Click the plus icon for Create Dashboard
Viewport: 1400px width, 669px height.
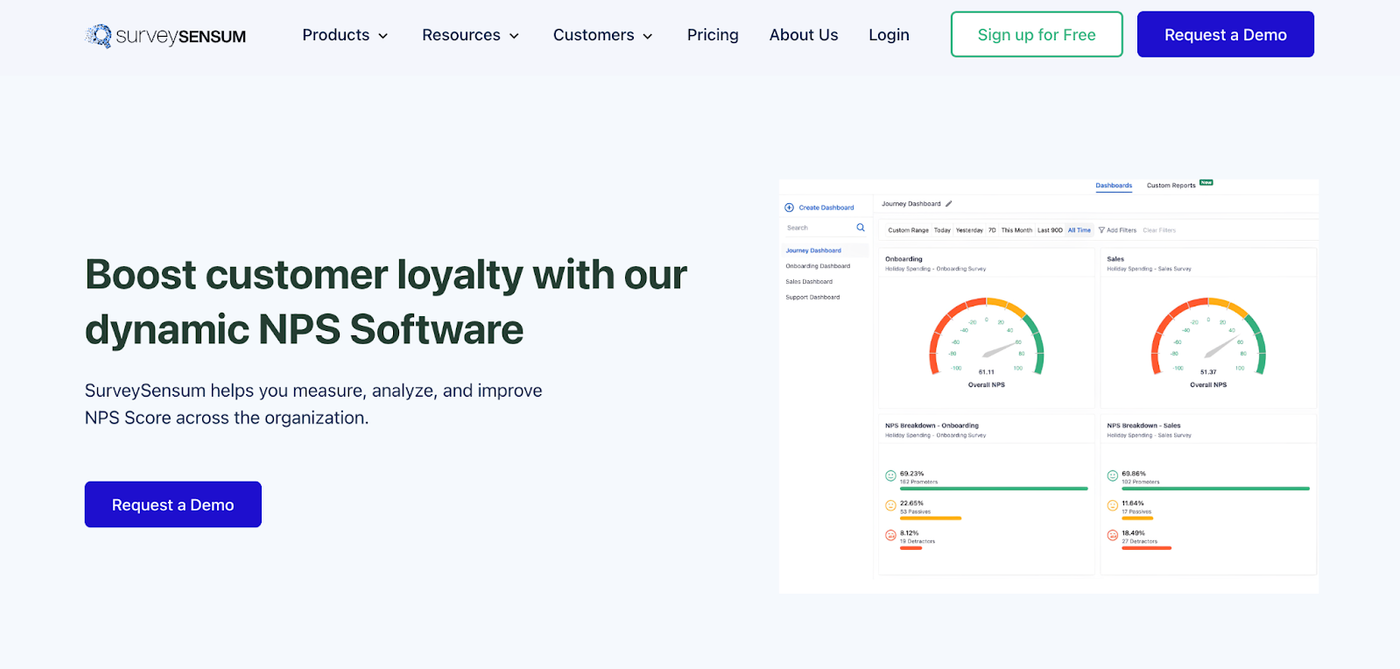coord(789,208)
